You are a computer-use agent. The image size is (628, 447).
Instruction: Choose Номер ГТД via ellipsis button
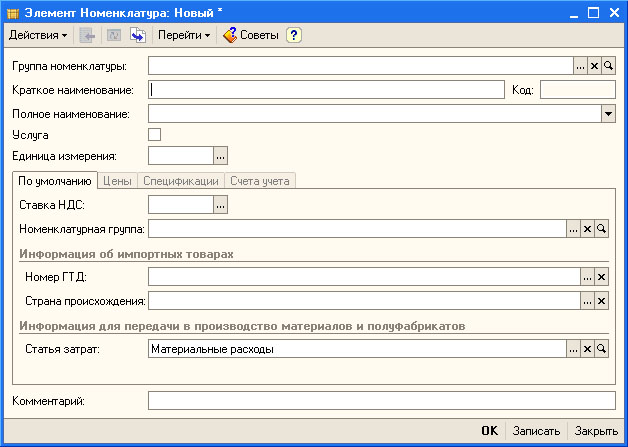pos(587,277)
